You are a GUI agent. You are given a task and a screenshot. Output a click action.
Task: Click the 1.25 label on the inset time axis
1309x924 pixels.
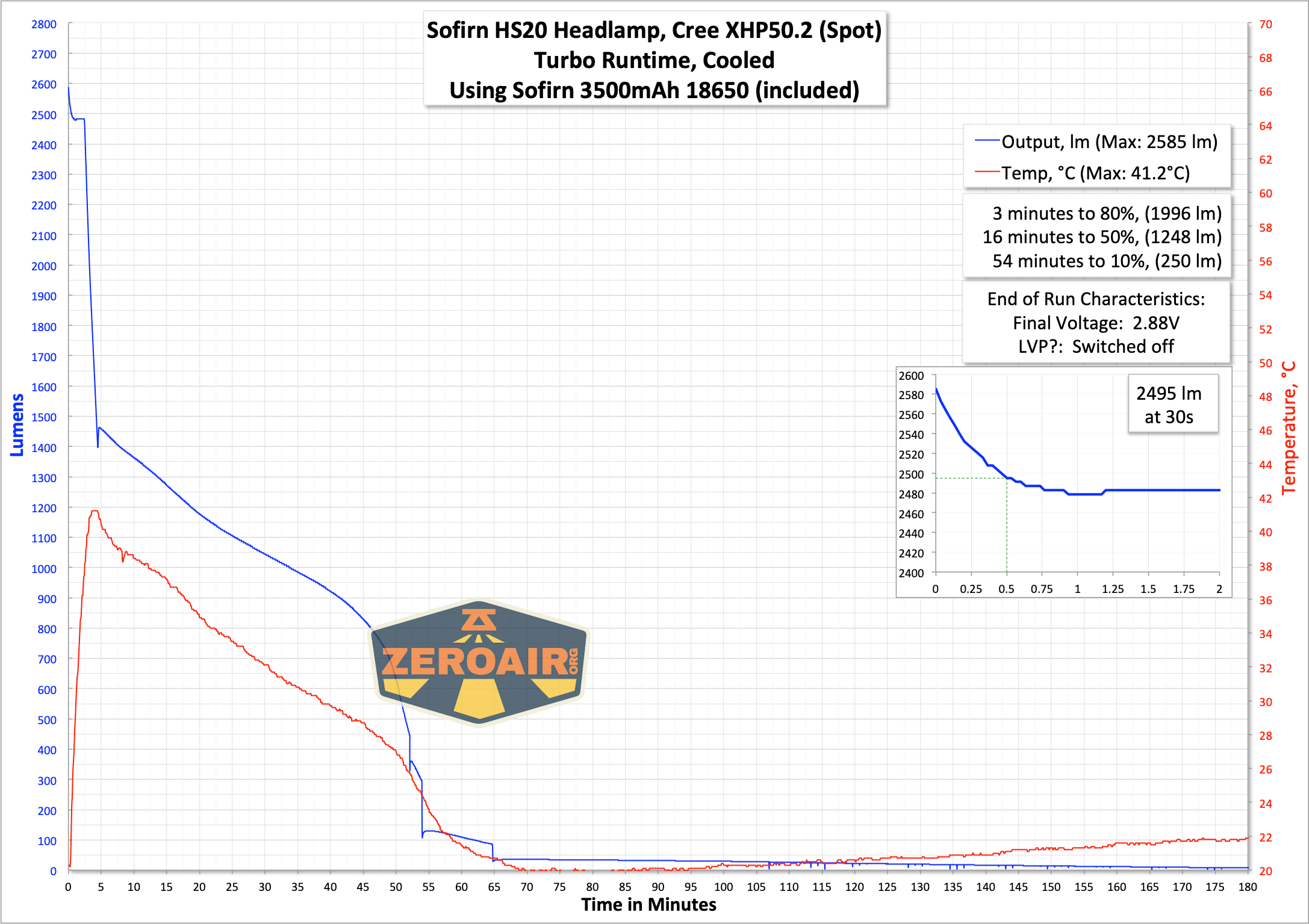(x=1113, y=589)
